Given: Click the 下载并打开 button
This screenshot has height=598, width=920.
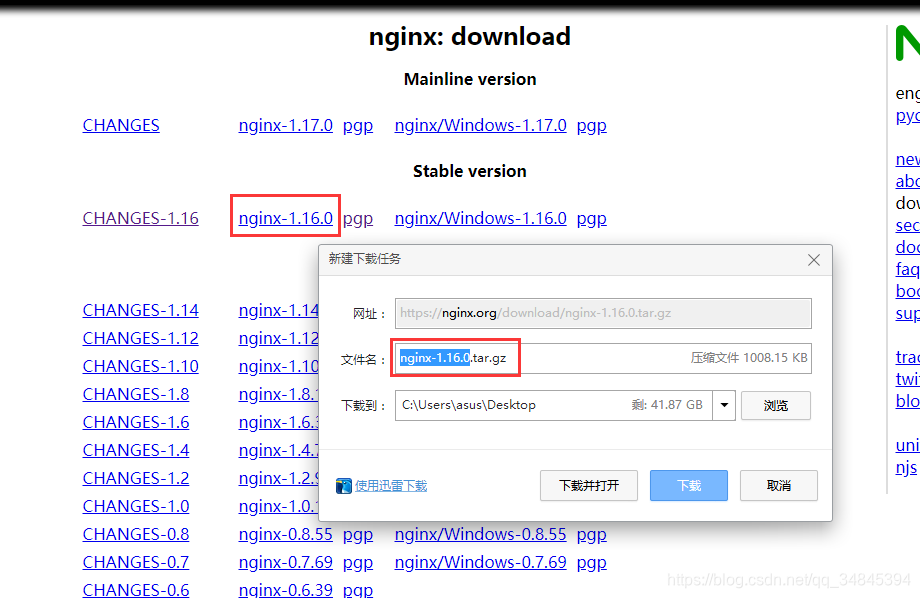Looking at the screenshot, I should point(588,485).
